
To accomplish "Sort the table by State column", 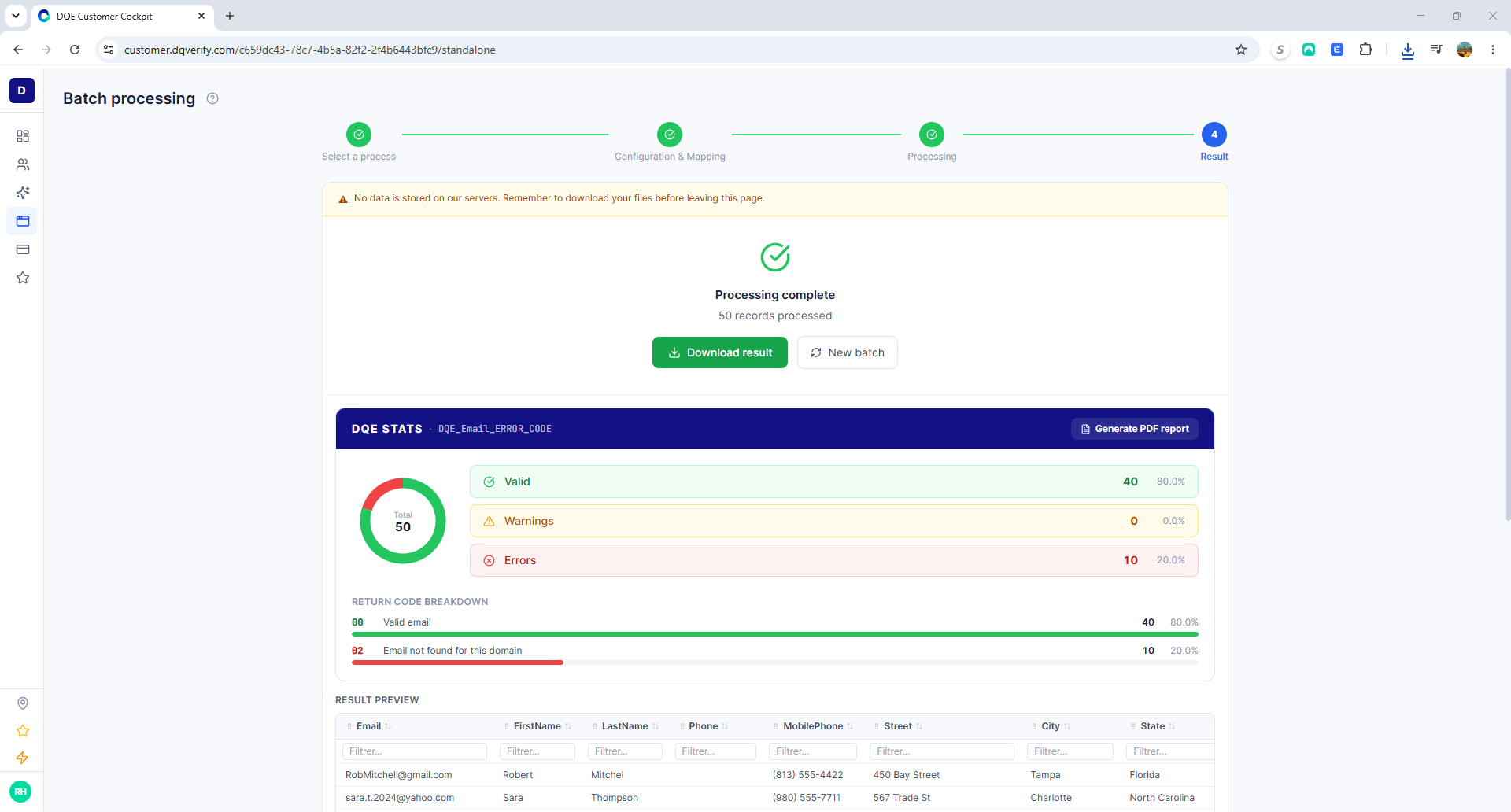I will 1172,726.
